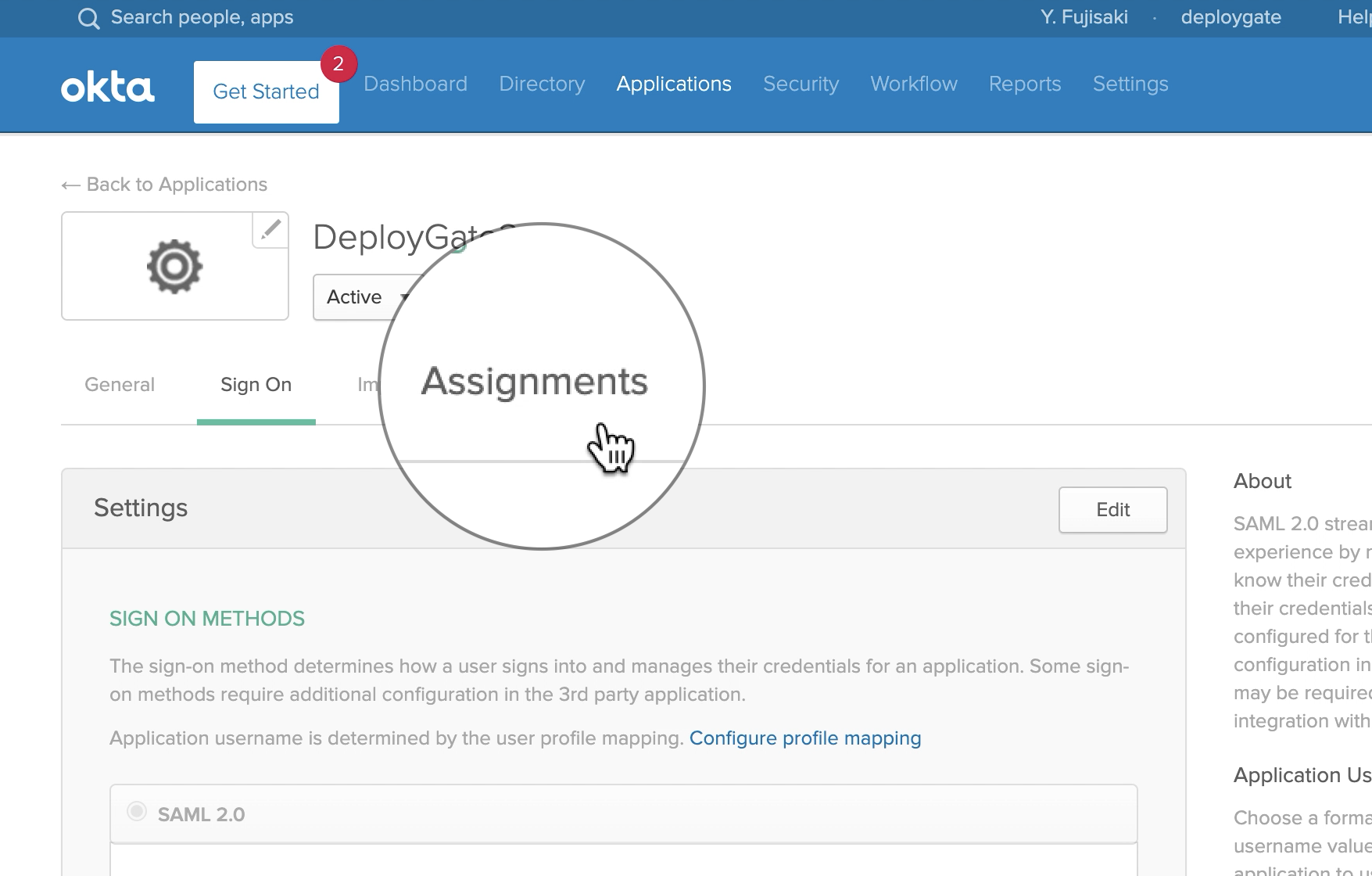
Task: Click the search magnifying glass icon
Action: click(x=88, y=17)
